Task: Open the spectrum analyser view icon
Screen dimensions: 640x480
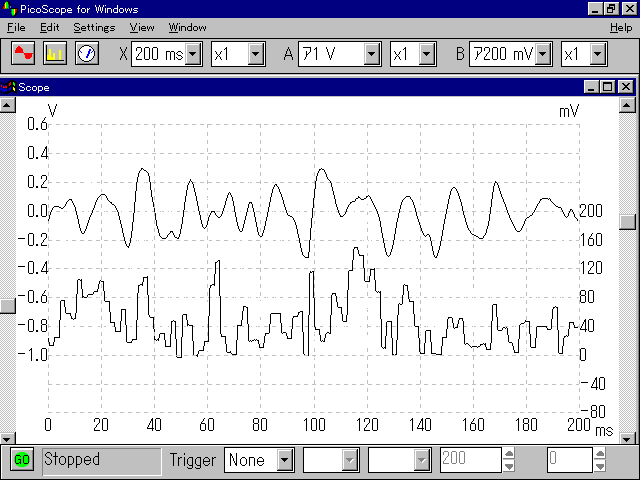Action: (55, 53)
